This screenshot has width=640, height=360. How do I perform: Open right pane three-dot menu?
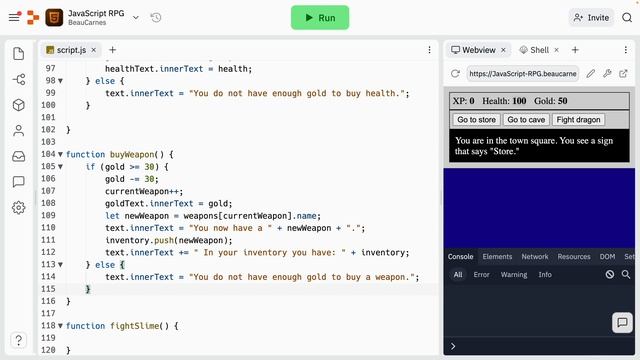626,50
